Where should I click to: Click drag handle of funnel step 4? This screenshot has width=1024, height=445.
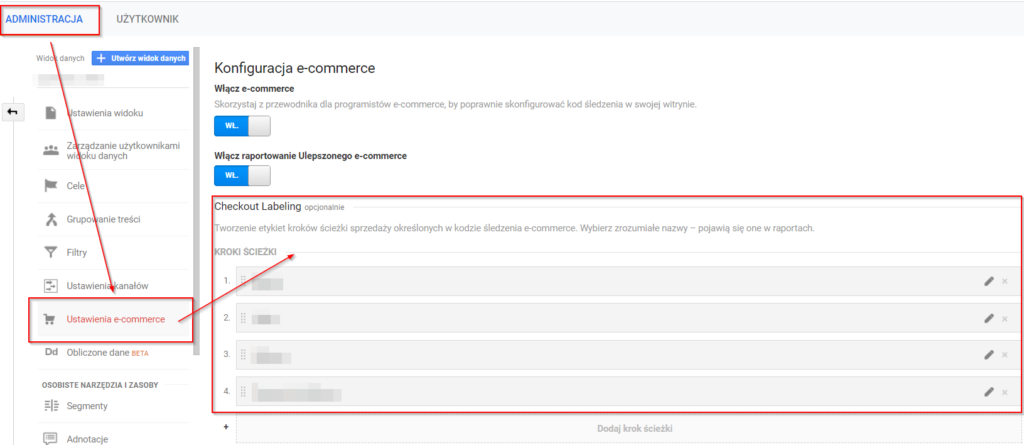[243, 391]
